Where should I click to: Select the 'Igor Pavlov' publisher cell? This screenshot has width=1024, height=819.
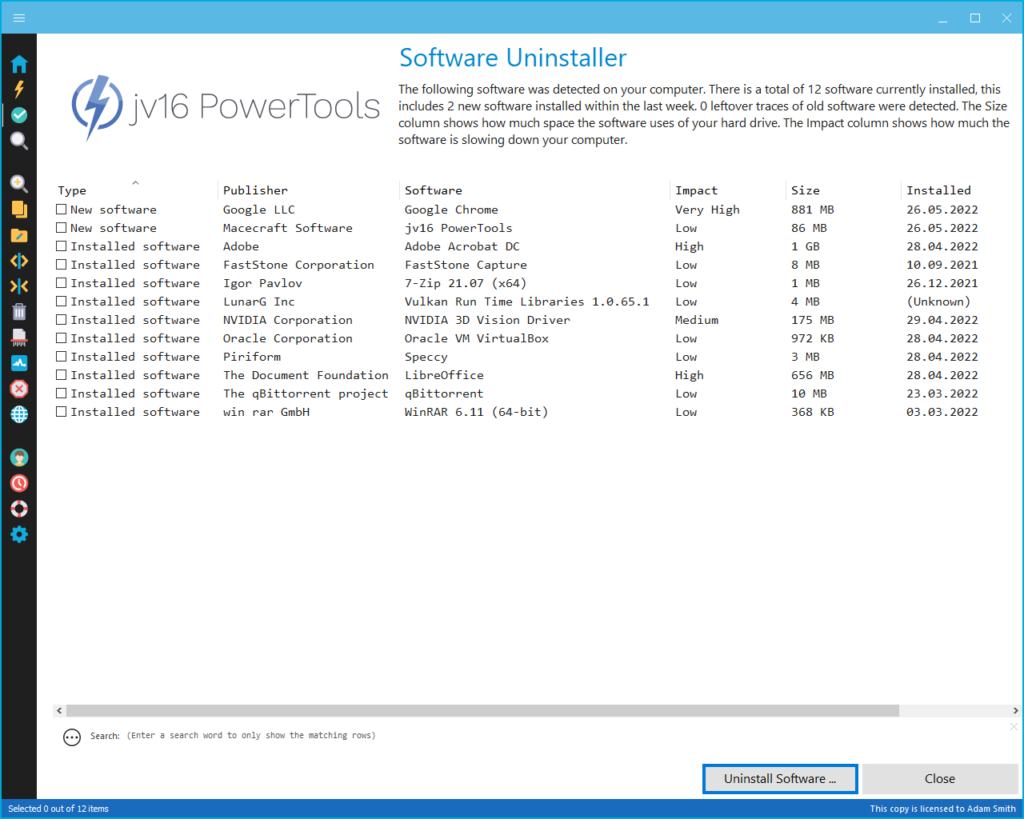tap(263, 283)
